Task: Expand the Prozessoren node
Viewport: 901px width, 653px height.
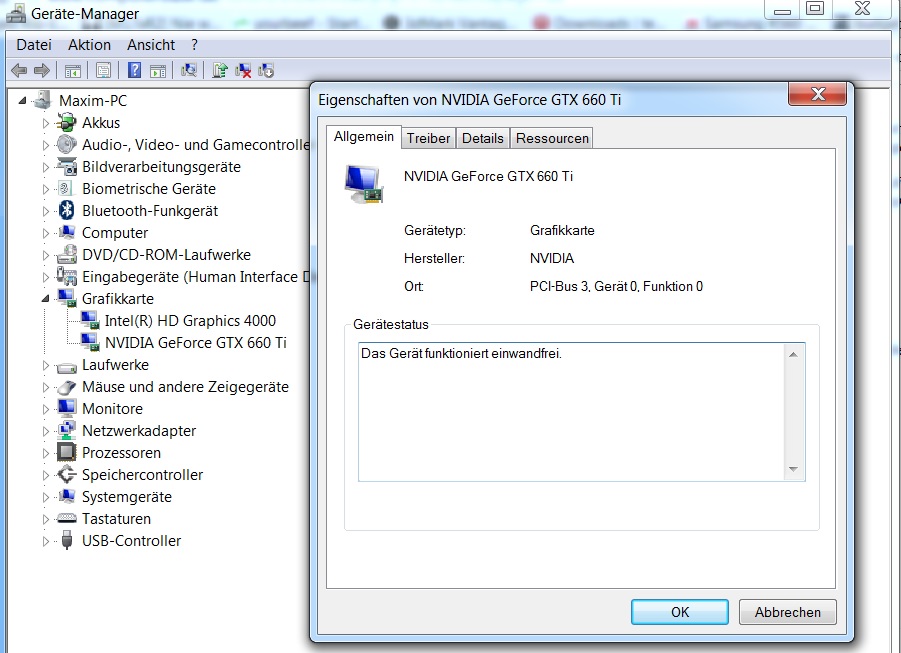Action: point(45,453)
